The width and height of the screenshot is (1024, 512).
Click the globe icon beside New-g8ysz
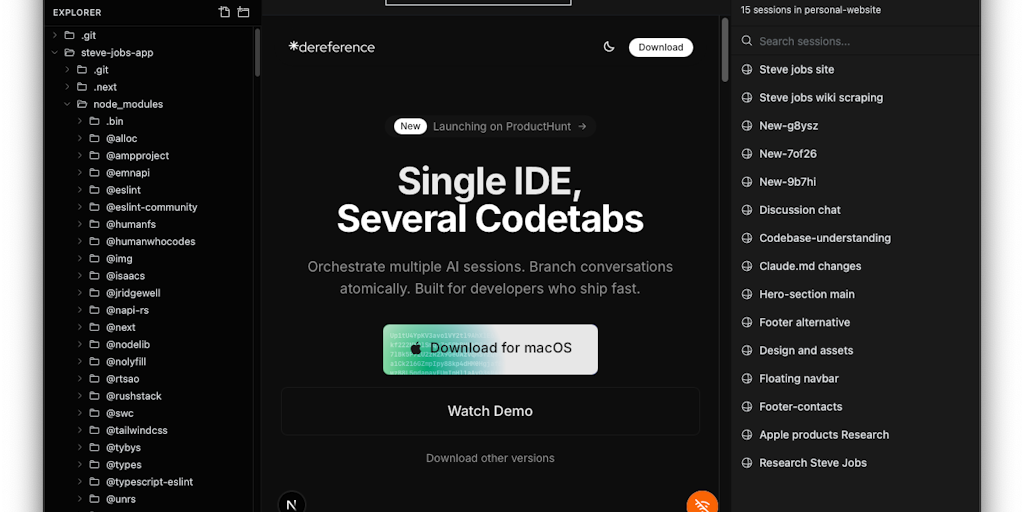(747, 125)
